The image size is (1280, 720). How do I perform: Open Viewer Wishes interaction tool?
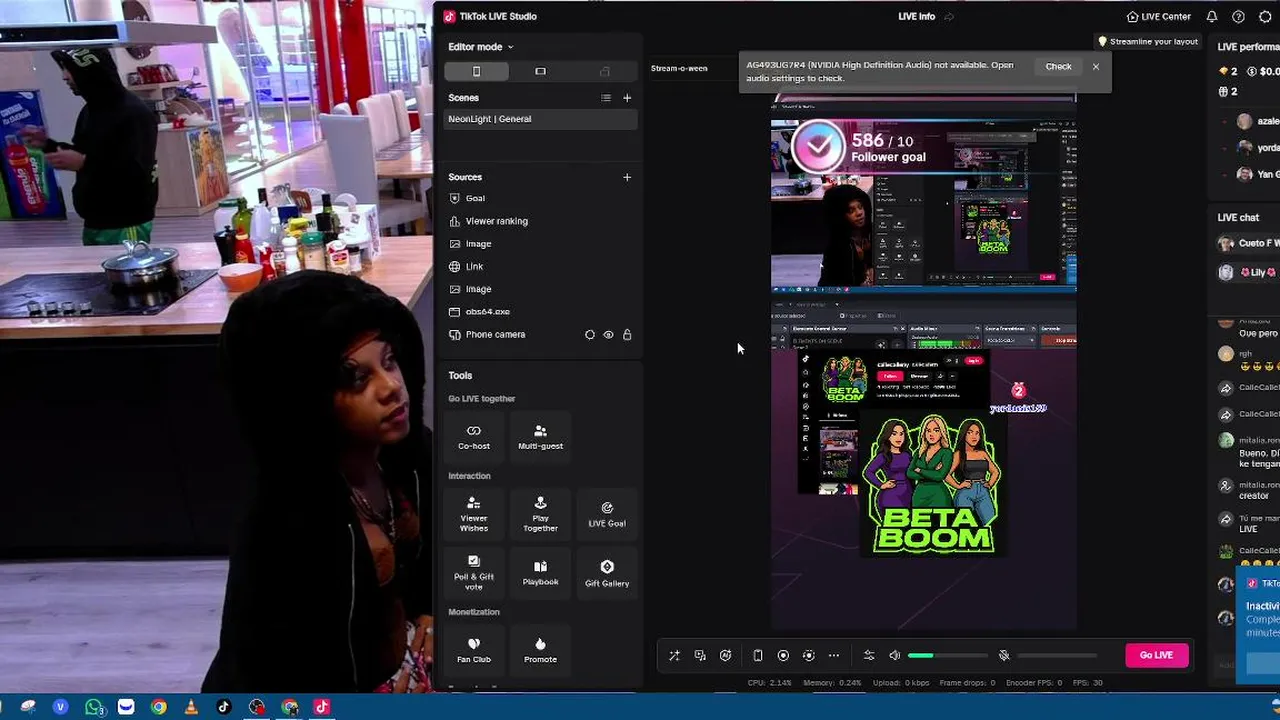click(x=474, y=514)
